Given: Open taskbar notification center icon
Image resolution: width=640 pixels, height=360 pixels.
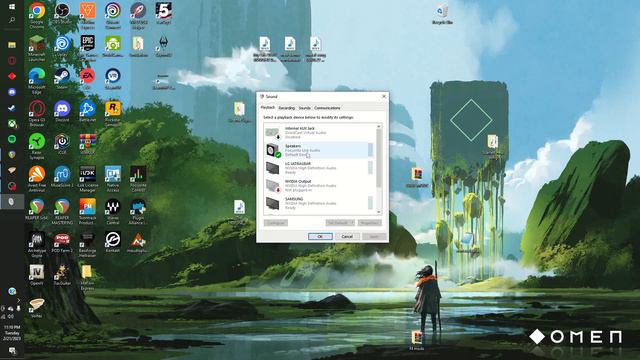Looking at the screenshot, I should 12,351.
